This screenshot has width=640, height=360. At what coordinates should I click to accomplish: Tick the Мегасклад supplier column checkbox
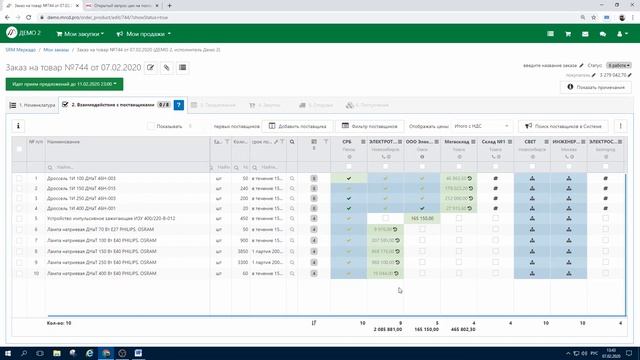[x=459, y=167]
